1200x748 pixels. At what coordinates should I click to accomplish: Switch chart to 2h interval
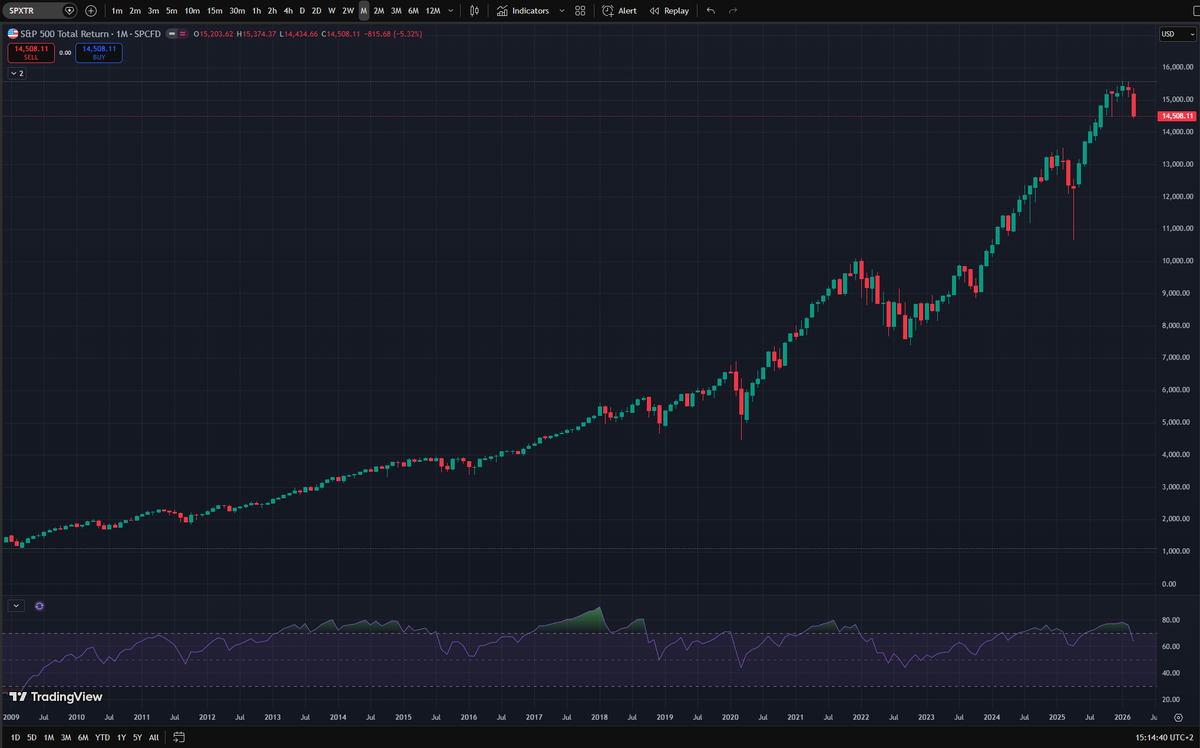pos(272,10)
